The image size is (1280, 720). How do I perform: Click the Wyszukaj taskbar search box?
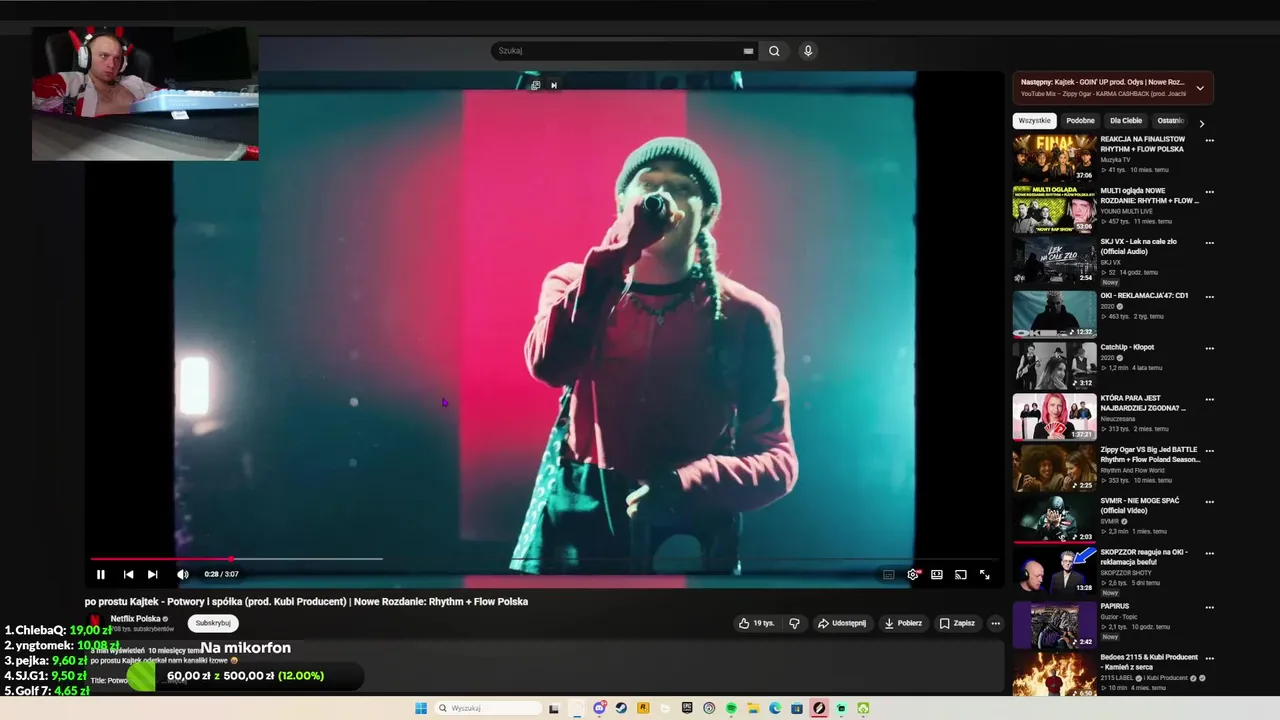(488, 709)
